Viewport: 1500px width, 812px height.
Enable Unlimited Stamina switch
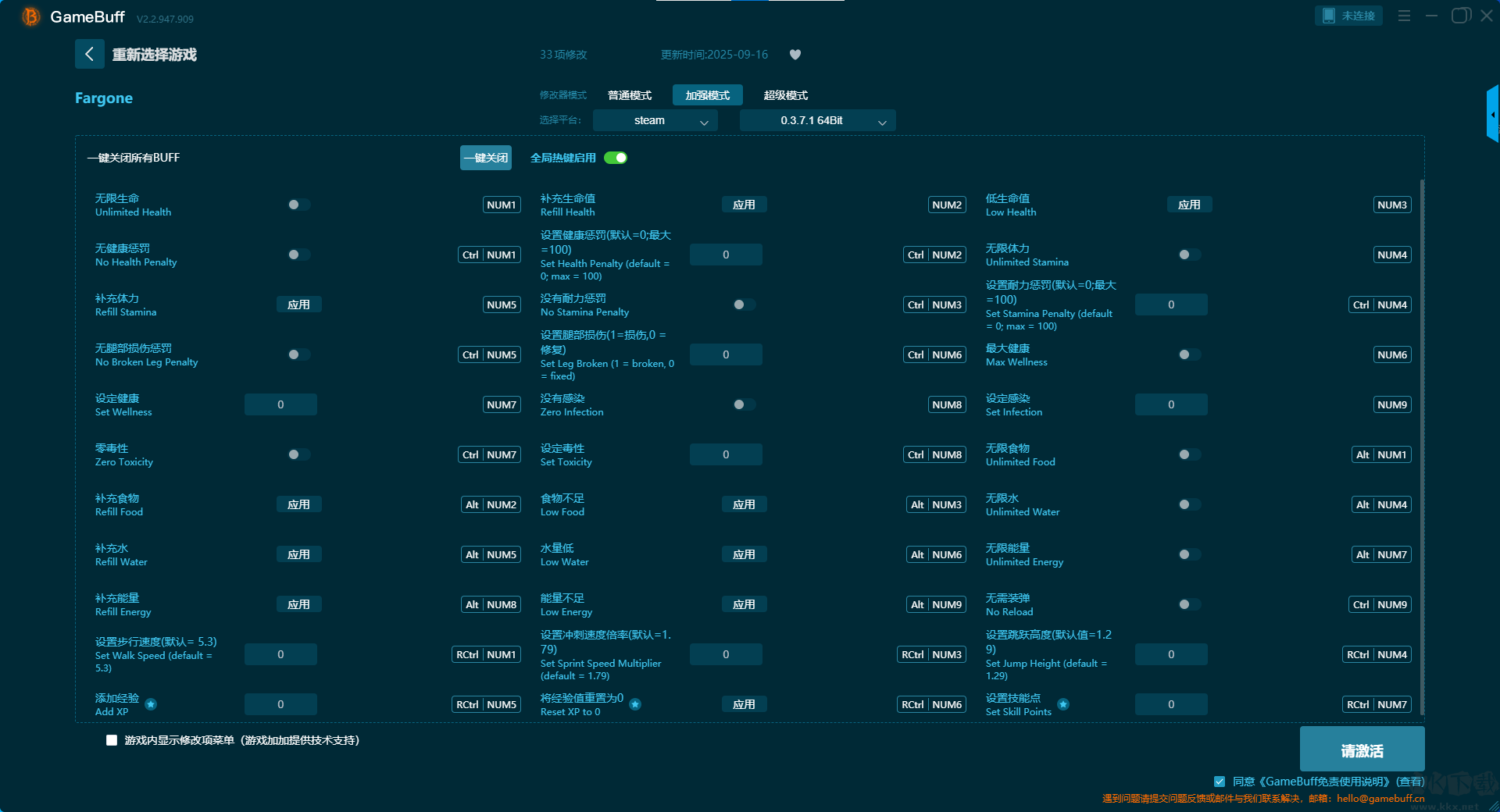coord(1189,255)
